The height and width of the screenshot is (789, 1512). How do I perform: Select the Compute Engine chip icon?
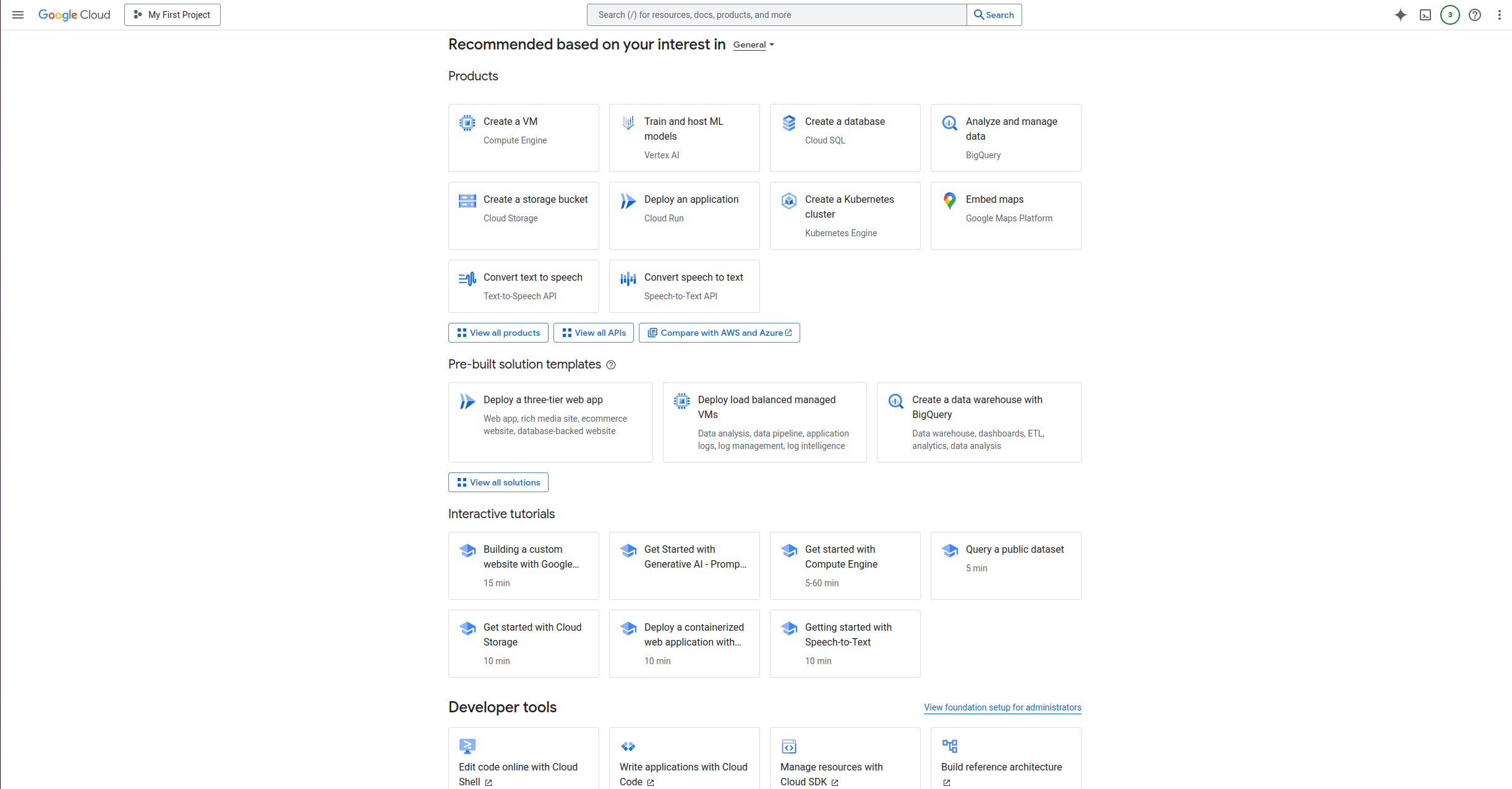pyautogui.click(x=467, y=122)
